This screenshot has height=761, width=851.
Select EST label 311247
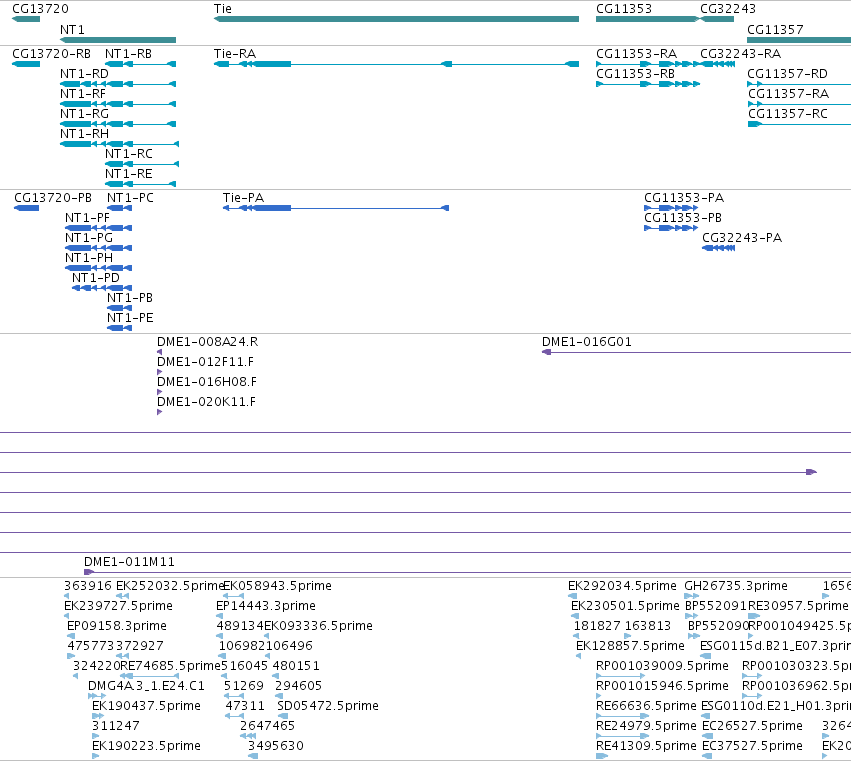[x=116, y=726]
